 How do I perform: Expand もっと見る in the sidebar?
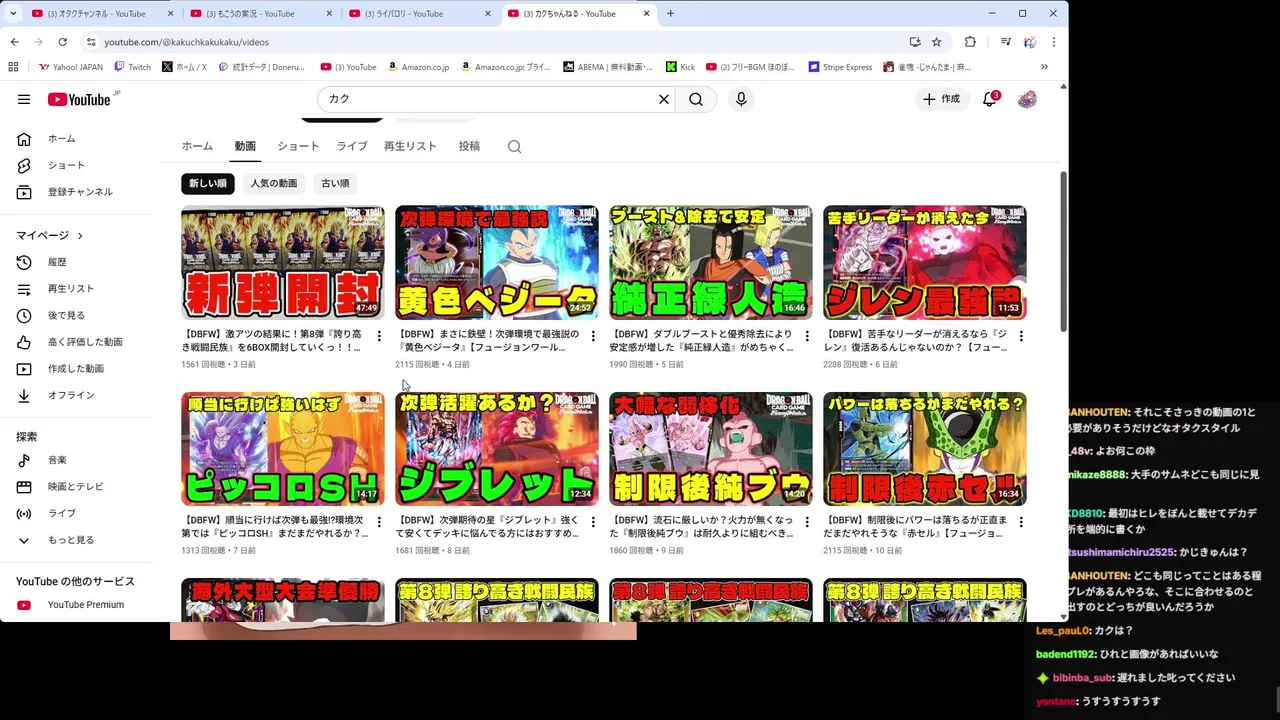[76, 540]
